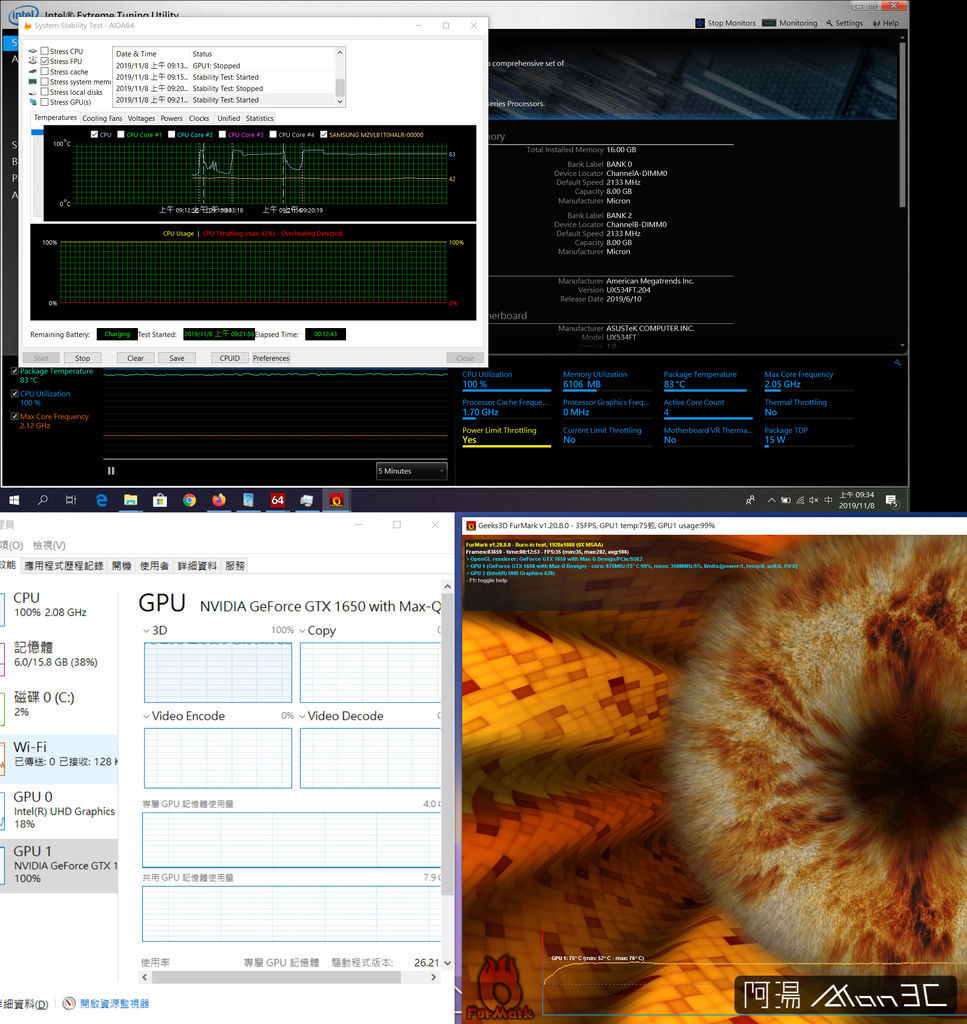
Task: Open 開啟資源監視器 resource monitor link
Action: tap(114, 1004)
